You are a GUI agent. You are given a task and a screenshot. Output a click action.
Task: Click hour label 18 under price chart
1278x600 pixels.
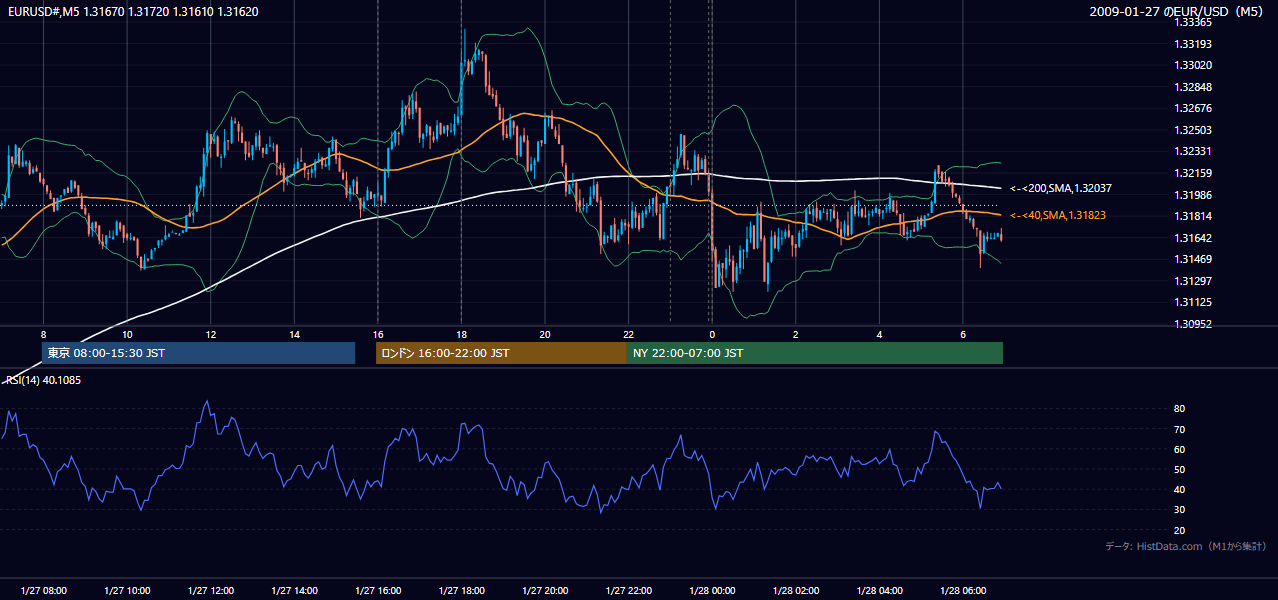point(461,334)
